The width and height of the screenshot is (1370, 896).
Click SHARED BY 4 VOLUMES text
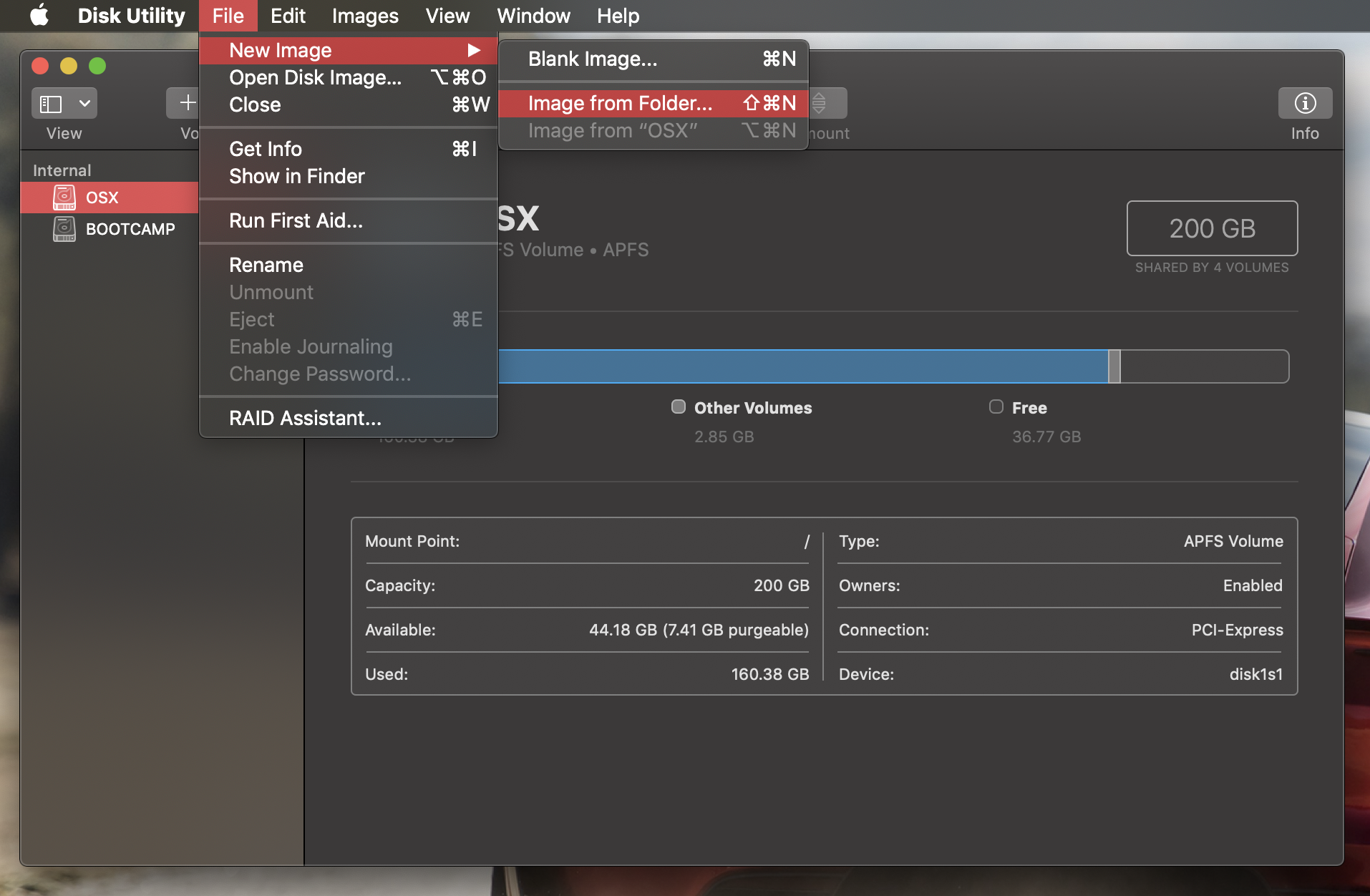1211,268
